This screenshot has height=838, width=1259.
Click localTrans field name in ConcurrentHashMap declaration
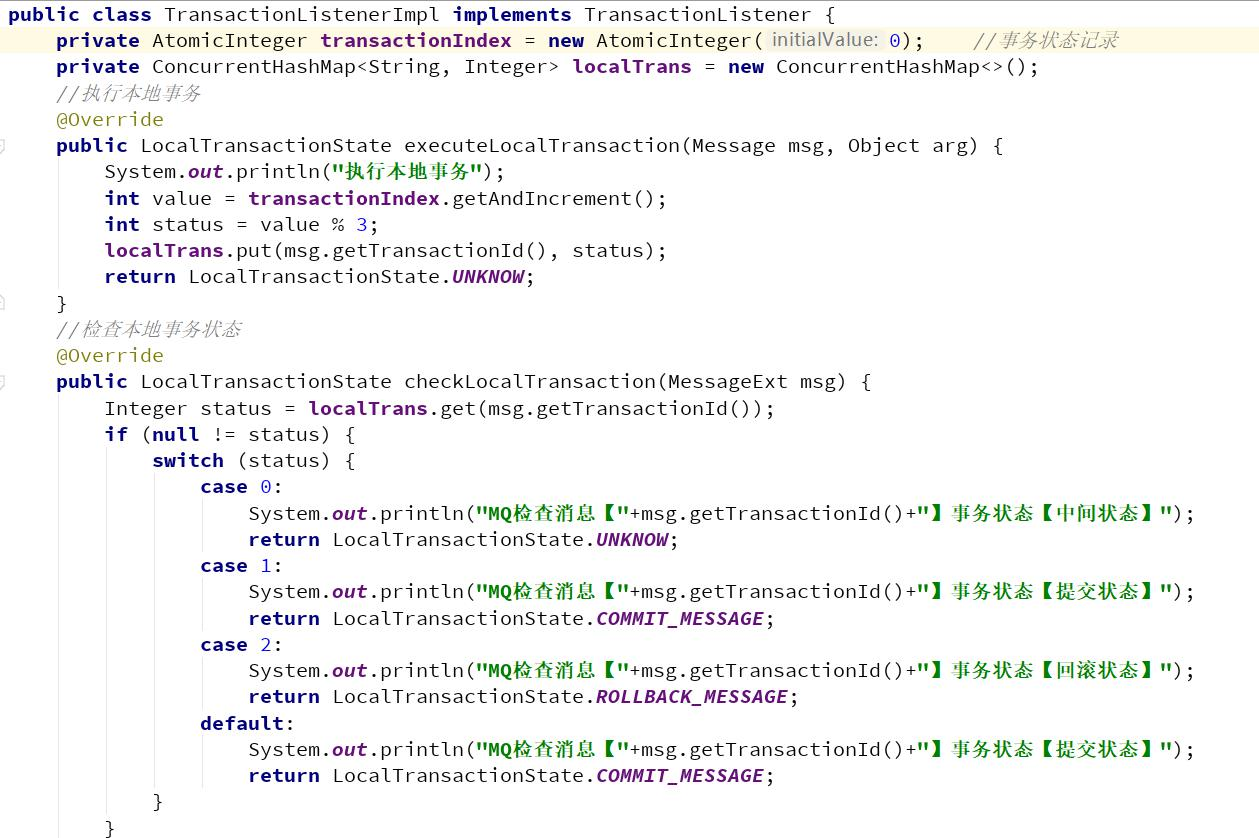pos(631,67)
